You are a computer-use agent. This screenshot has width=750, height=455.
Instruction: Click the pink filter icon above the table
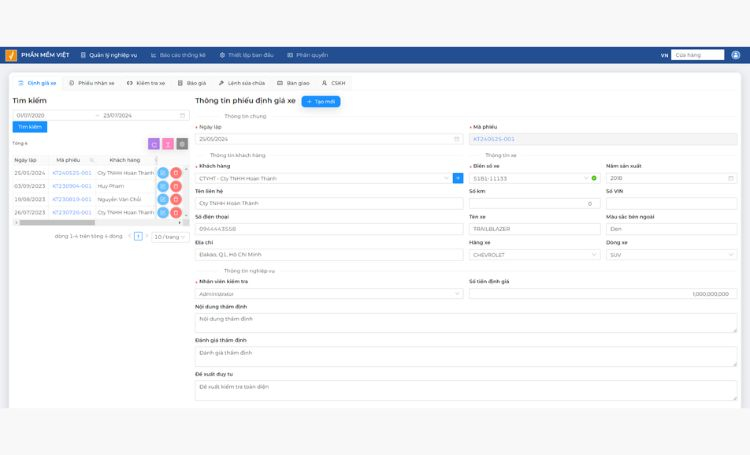coord(168,144)
